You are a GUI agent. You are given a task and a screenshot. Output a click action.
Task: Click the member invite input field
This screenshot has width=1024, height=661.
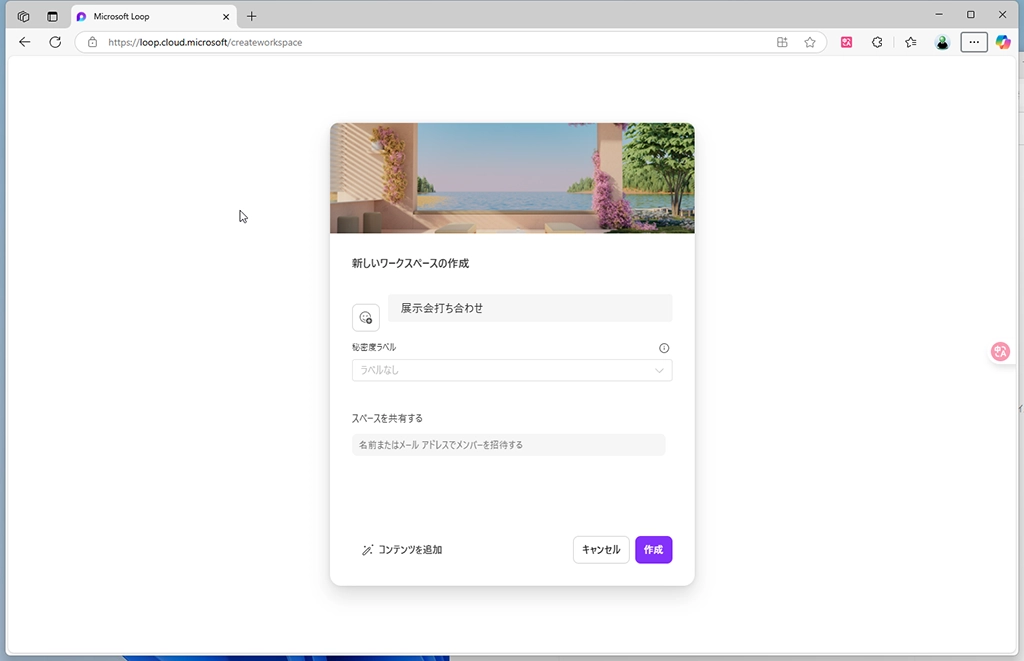(508, 445)
